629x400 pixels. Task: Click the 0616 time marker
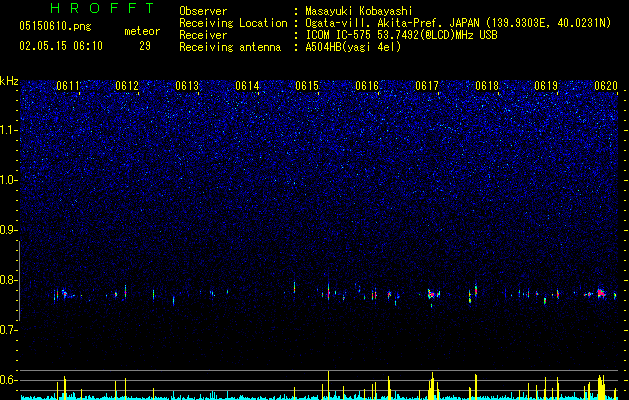pyautogui.click(x=367, y=86)
